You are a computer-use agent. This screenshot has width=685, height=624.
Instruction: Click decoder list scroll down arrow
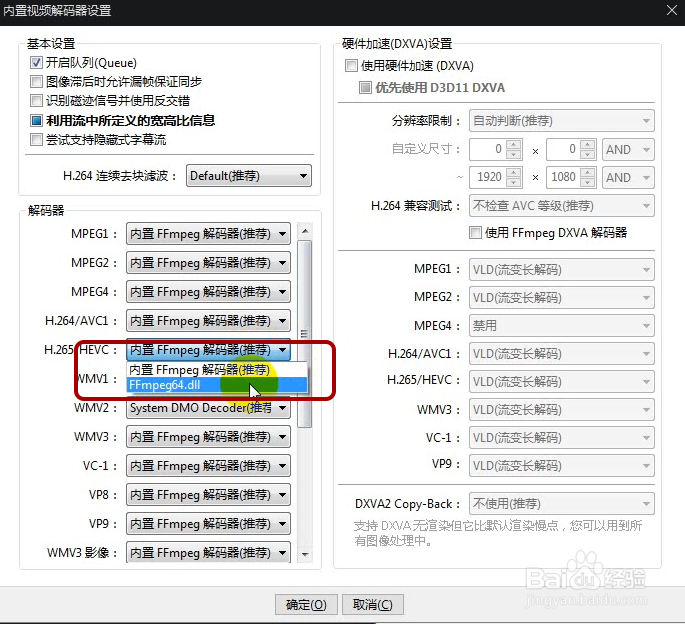point(305,555)
